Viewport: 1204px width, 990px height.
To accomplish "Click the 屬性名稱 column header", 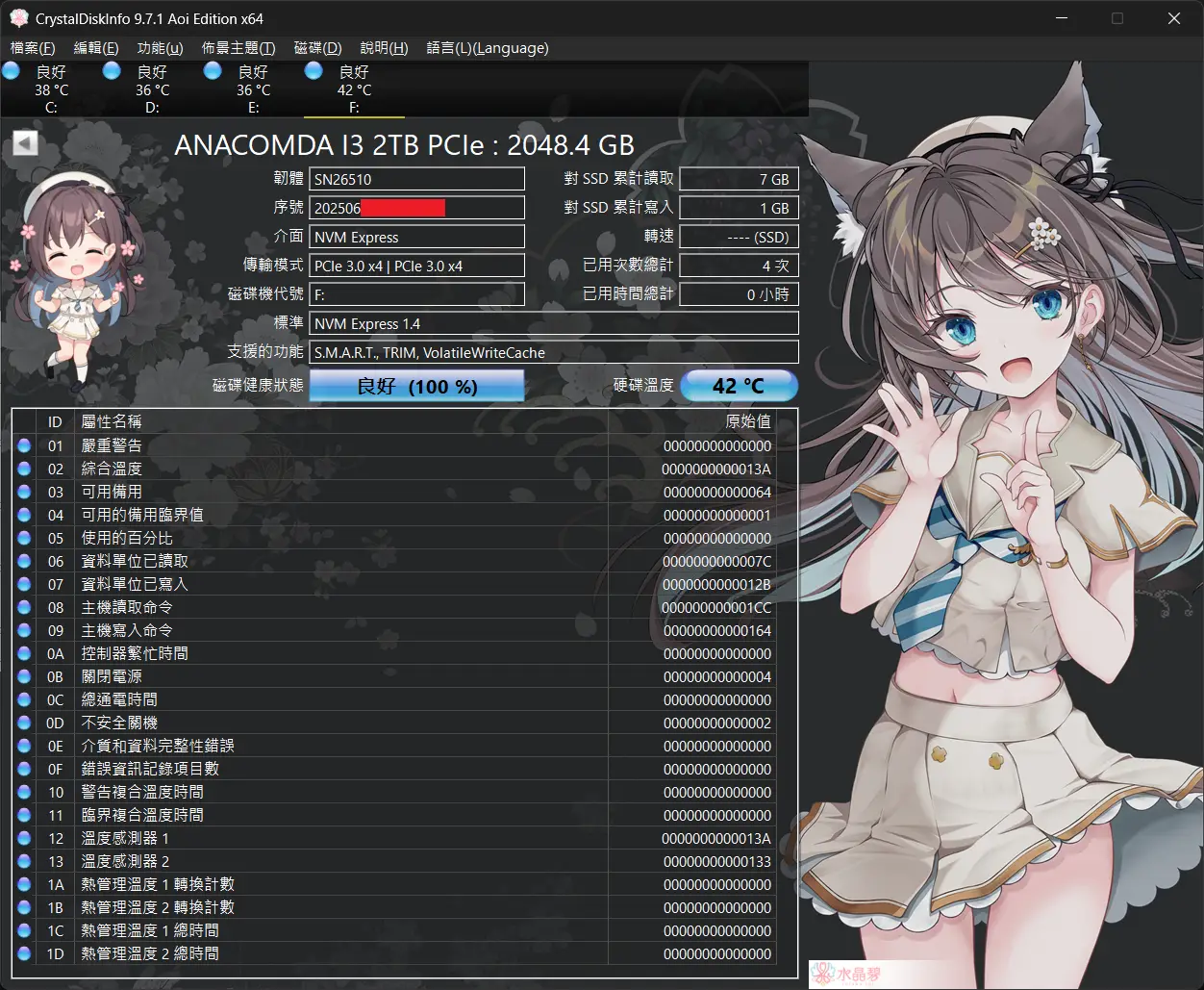I will pos(341,421).
